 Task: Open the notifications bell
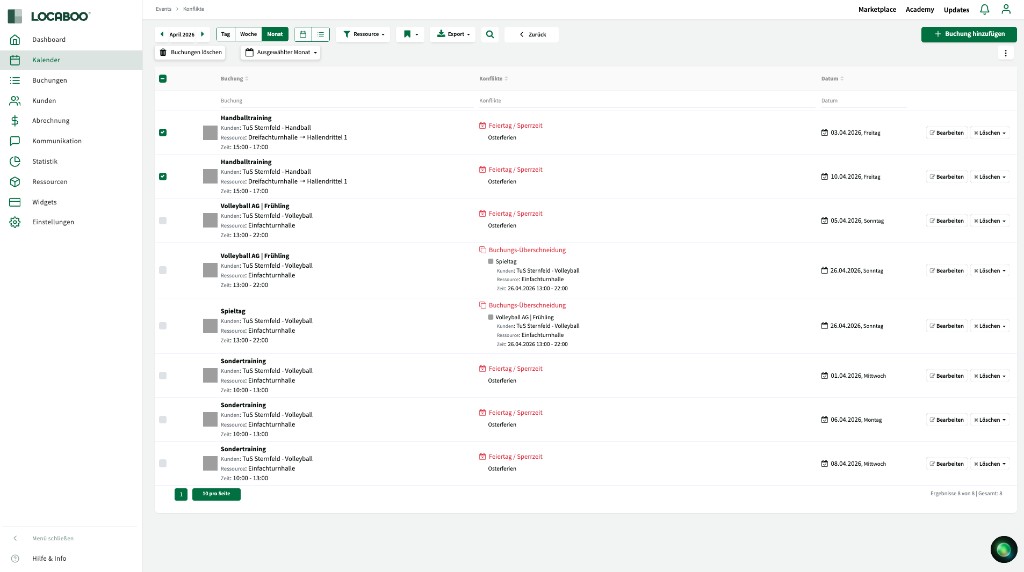coord(984,9)
